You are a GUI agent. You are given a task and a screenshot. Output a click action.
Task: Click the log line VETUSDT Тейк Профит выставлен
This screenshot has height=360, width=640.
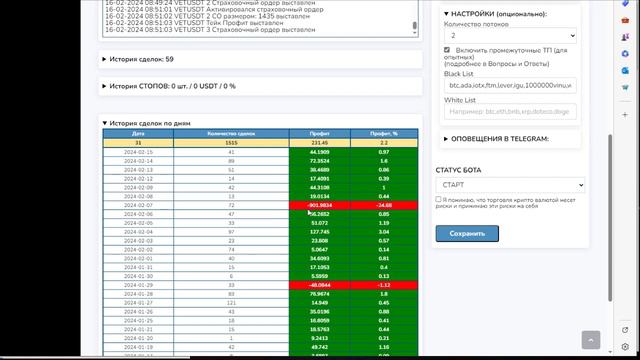(194, 23)
